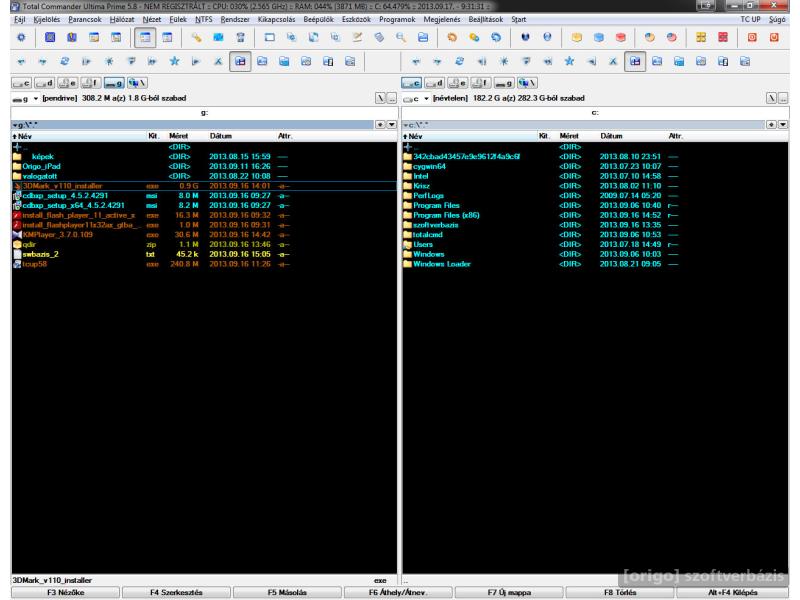Click right panel parent directory dots button
The image size is (800, 600).
click(x=783, y=98)
